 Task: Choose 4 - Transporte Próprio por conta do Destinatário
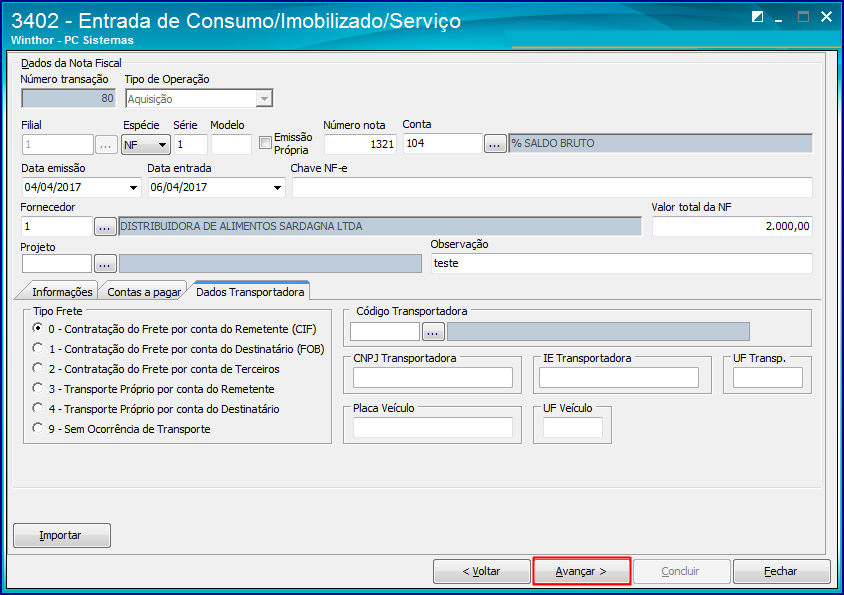pos(37,408)
